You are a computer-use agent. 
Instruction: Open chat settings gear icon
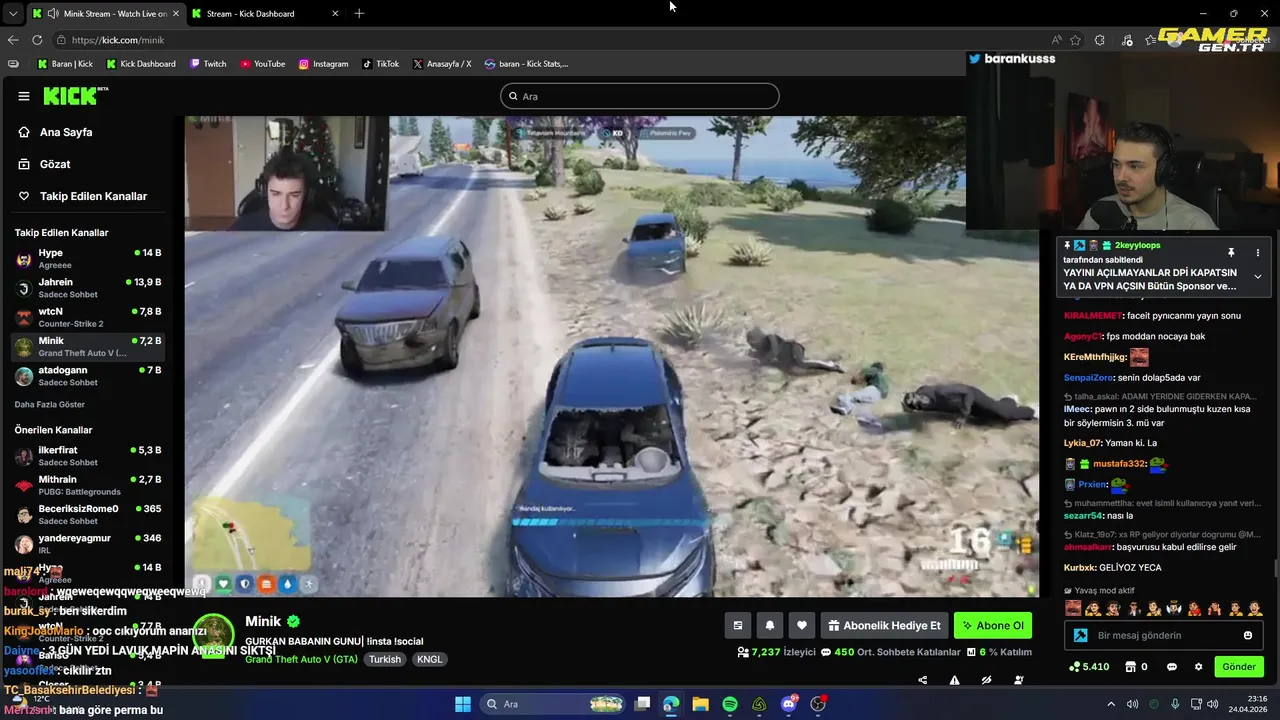coord(1198,667)
